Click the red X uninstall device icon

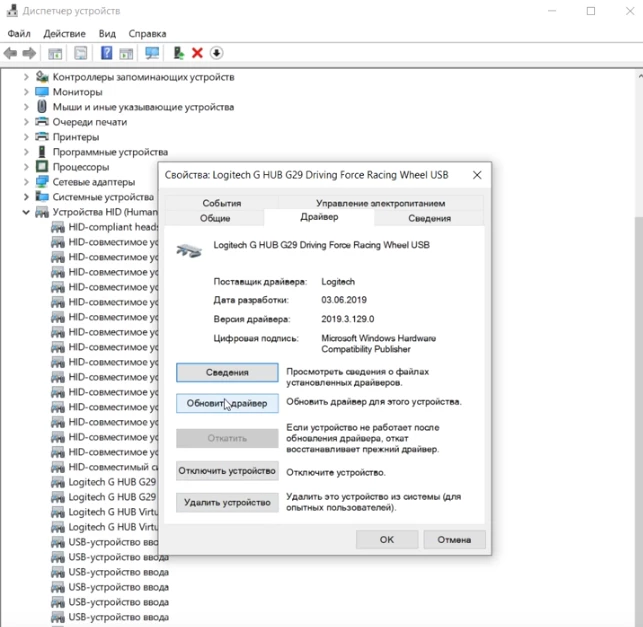(197, 53)
